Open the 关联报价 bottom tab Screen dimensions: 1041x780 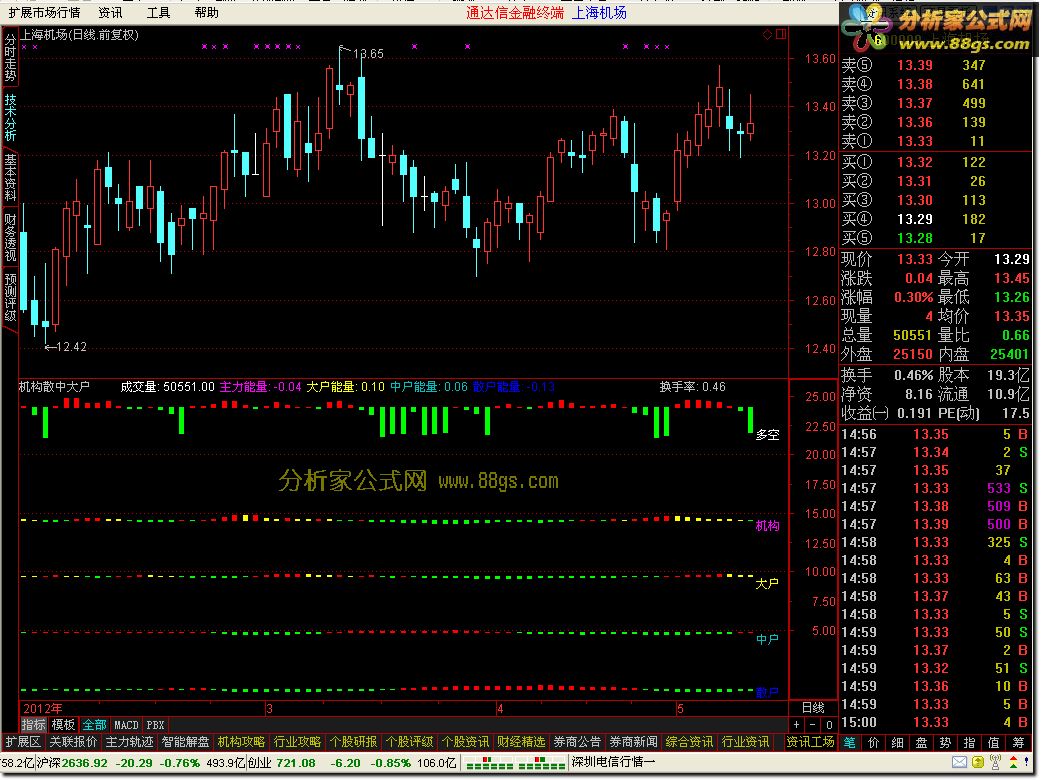coord(73,742)
